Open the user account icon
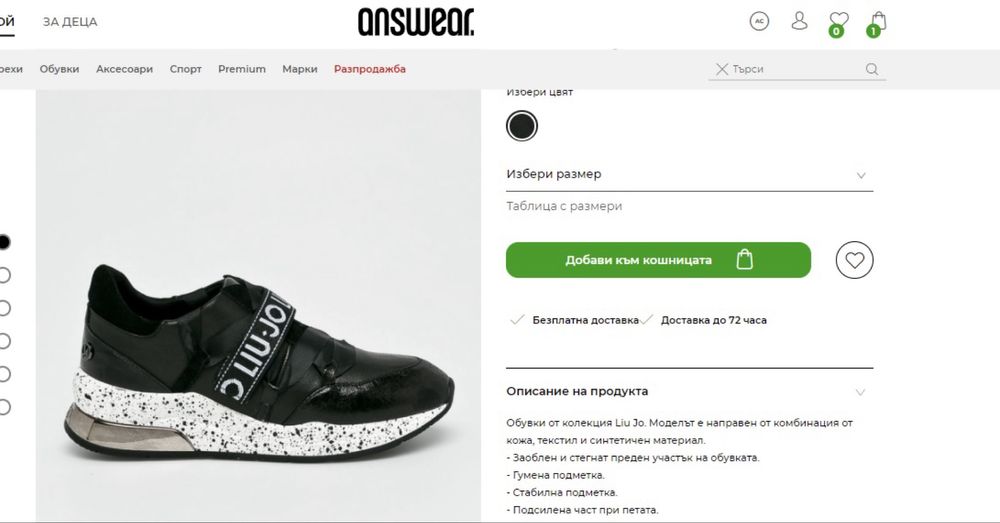 (x=799, y=21)
